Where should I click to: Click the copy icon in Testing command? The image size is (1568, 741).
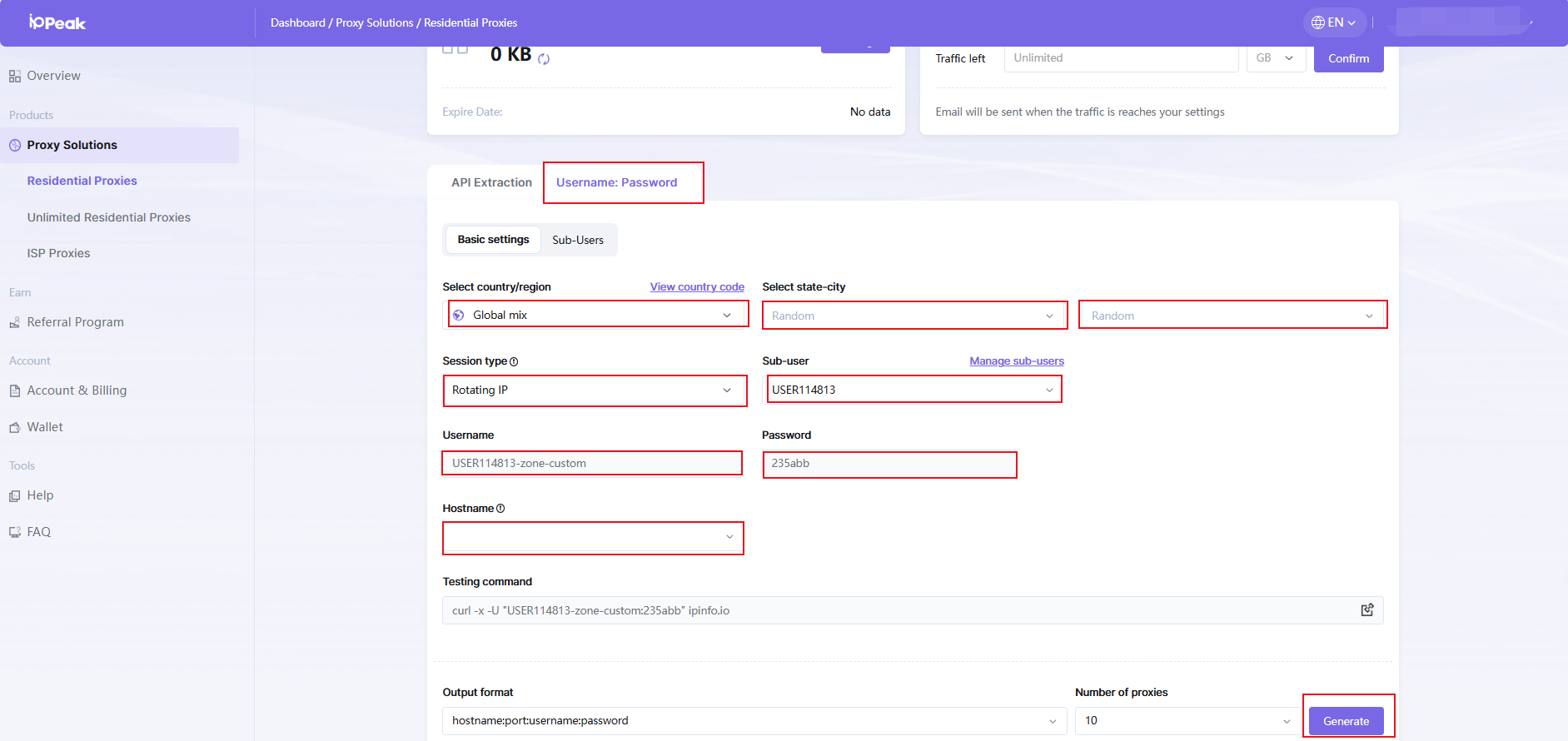click(1366, 610)
